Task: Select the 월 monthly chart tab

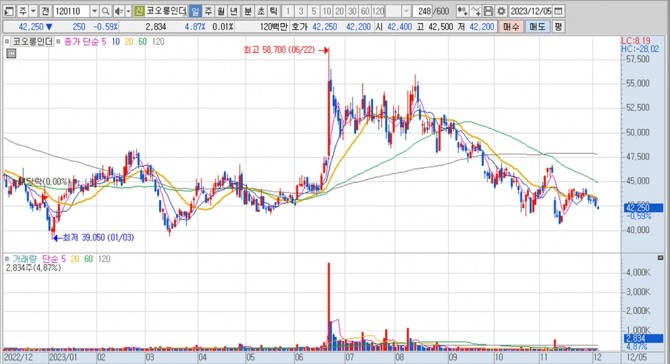Action: (220, 11)
